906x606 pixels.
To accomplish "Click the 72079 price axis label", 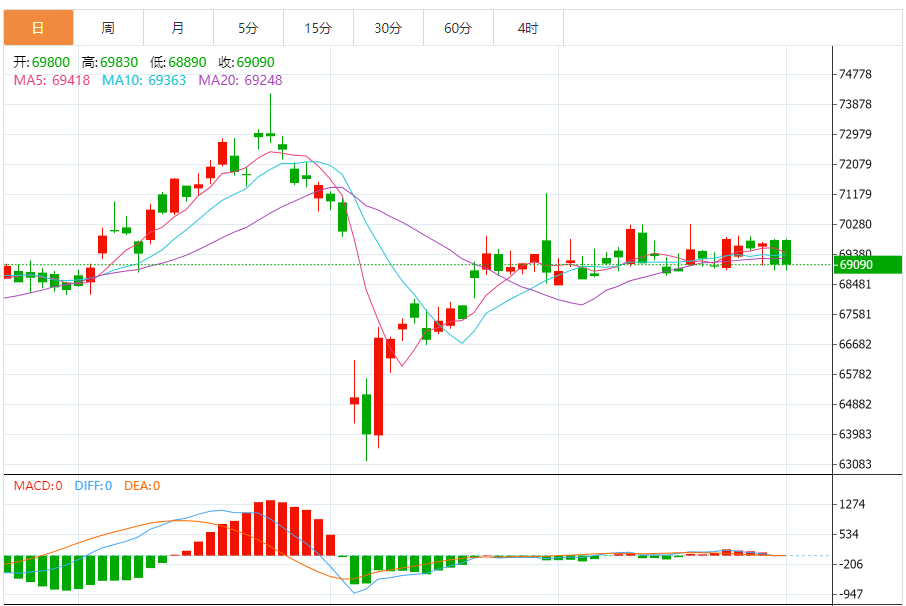I will tap(855, 164).
